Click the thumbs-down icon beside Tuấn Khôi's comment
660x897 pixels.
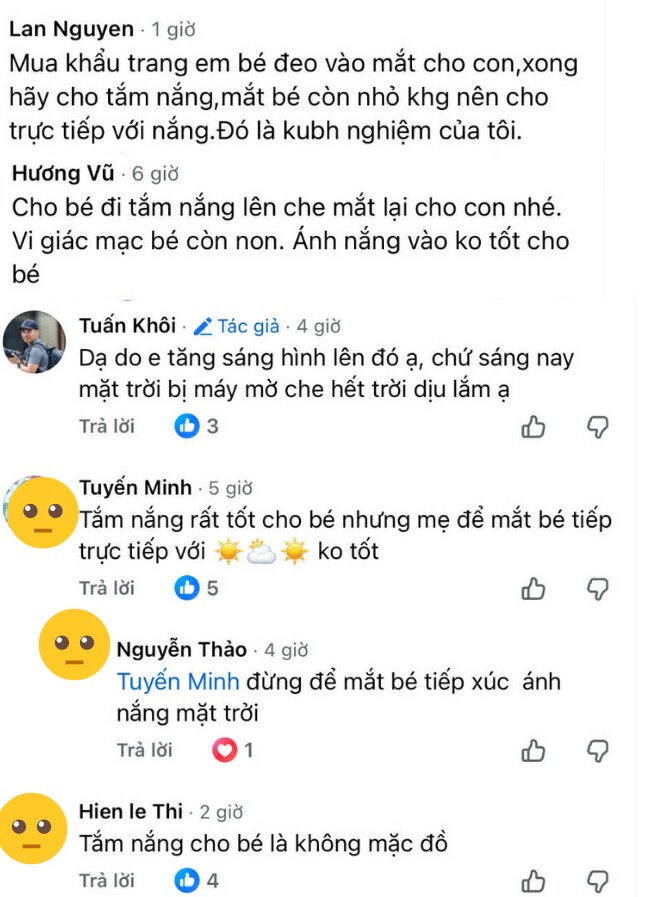pos(599,426)
